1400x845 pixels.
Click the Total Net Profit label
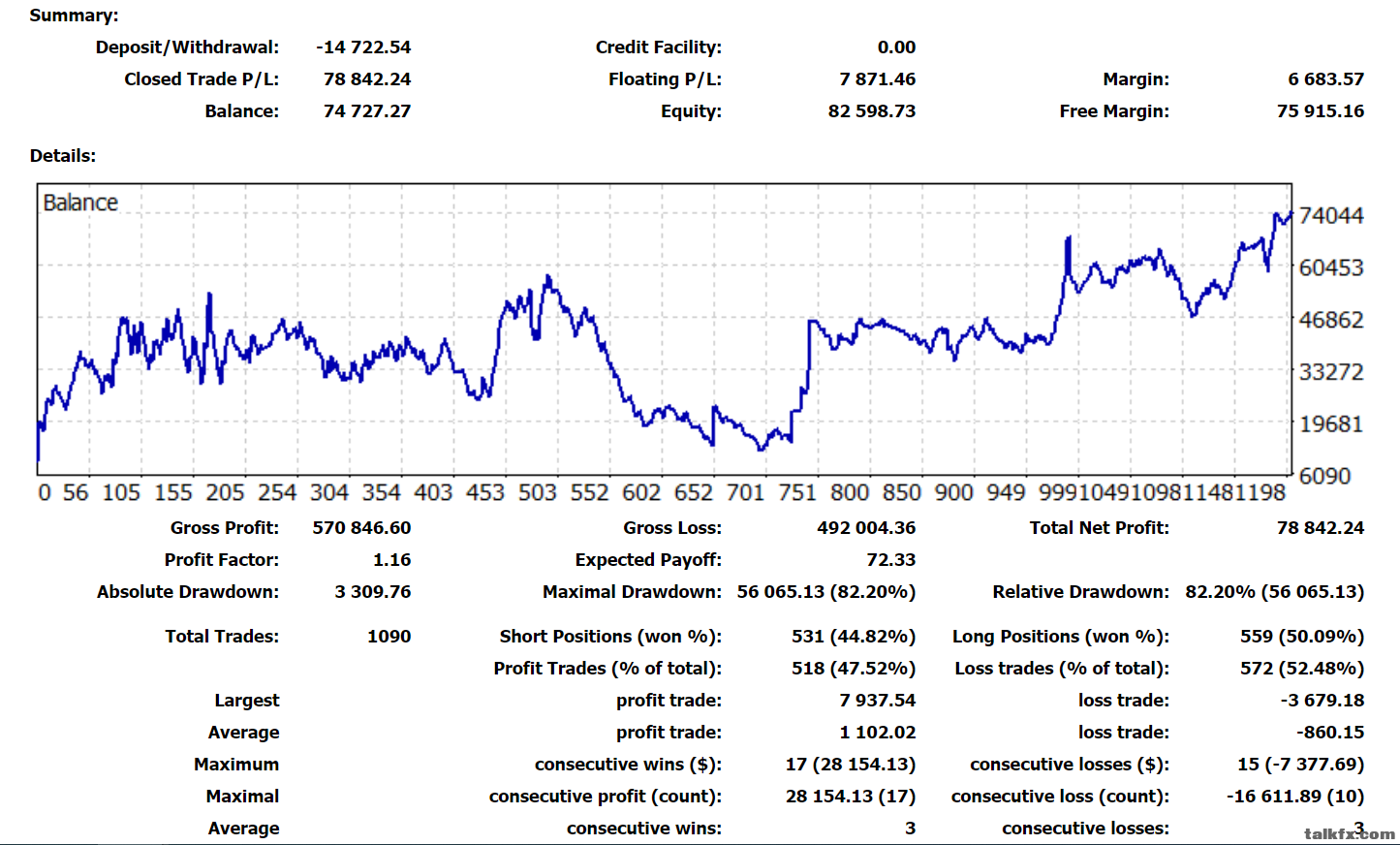[1100, 527]
